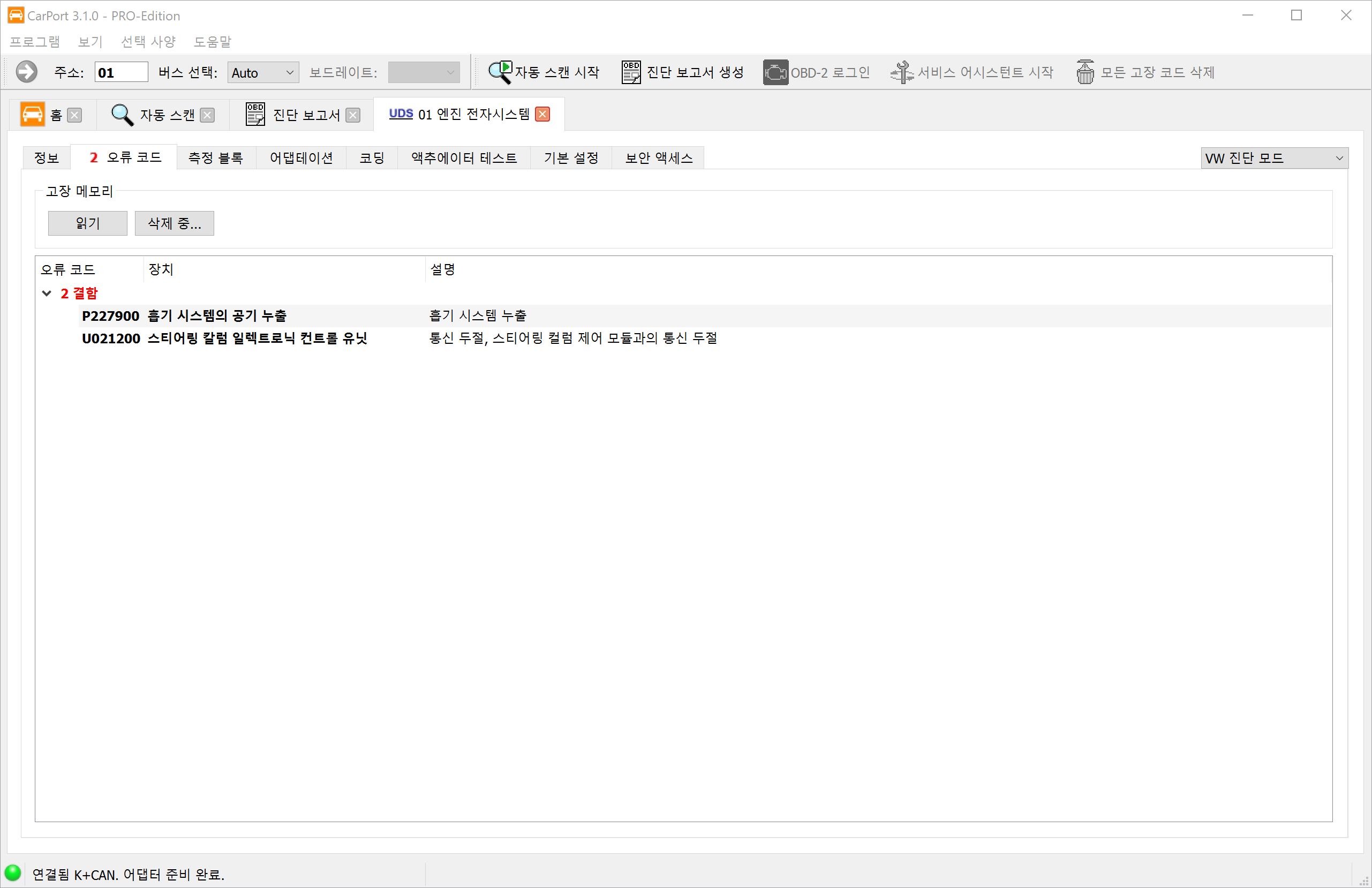Switch to the 측정 블록 tab
This screenshot has width=1372, height=888.
click(x=216, y=157)
